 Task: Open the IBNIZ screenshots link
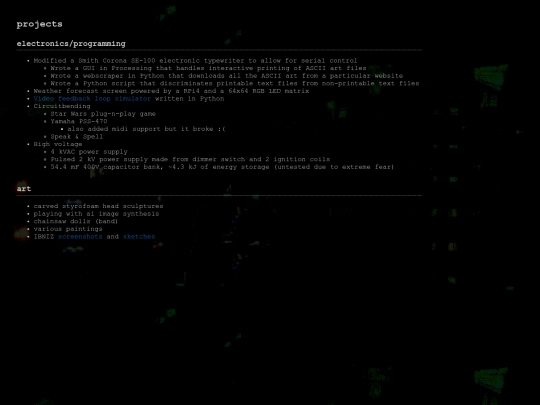[80, 237]
